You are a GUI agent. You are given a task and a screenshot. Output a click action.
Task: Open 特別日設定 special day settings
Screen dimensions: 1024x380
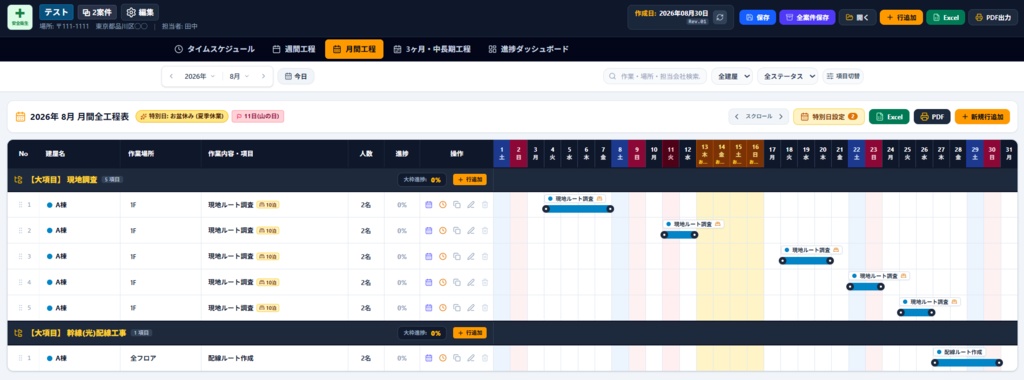(x=829, y=117)
